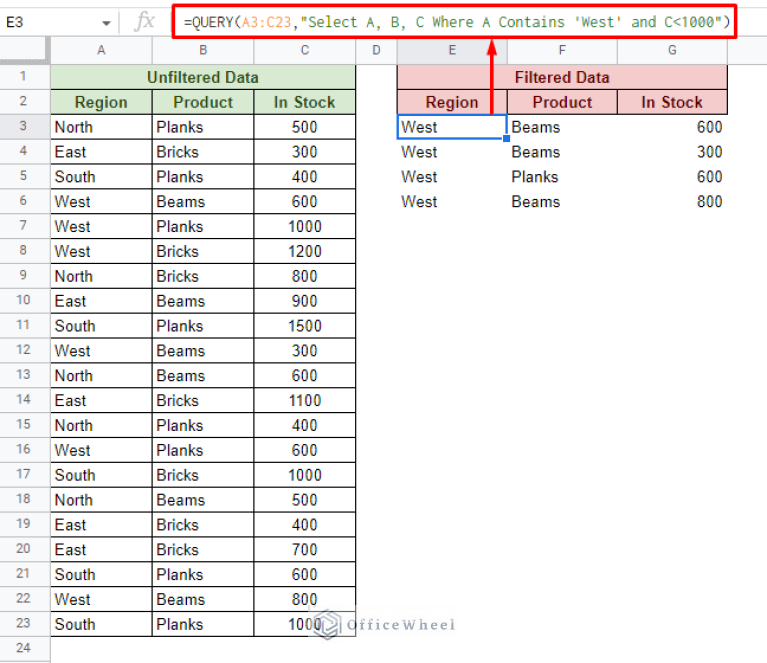The image size is (767, 663).
Task: Select row 24 header
Action: pos(25,649)
